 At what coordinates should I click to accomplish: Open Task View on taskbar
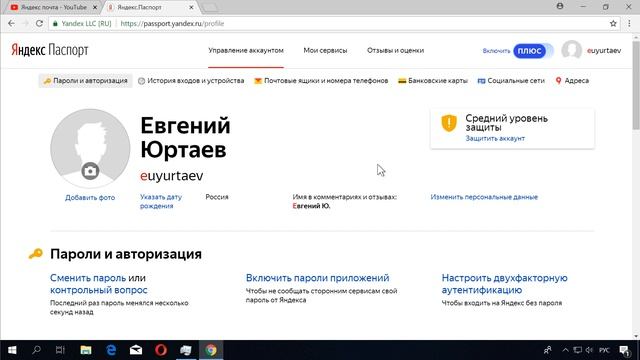tap(60, 350)
